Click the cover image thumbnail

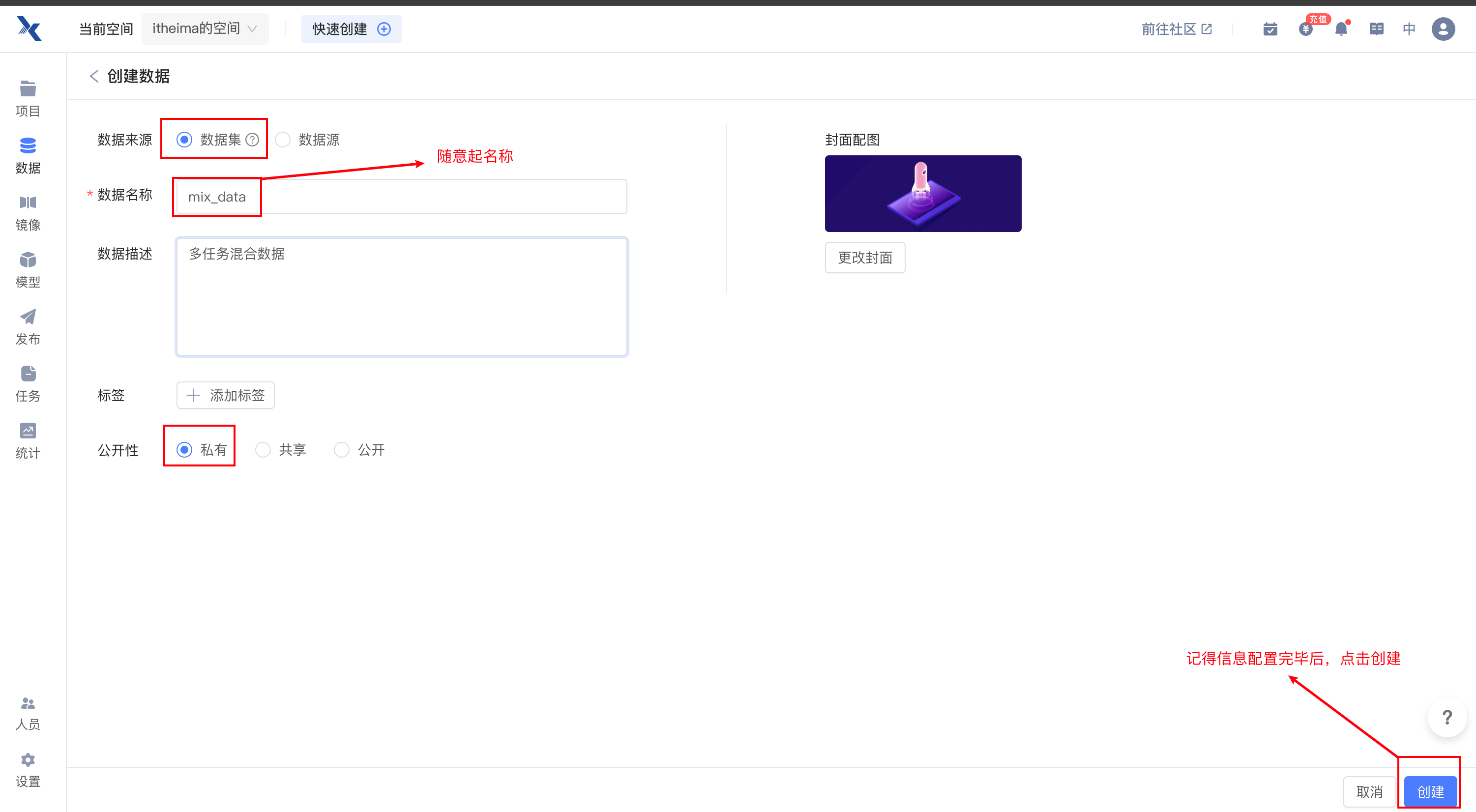[922, 193]
